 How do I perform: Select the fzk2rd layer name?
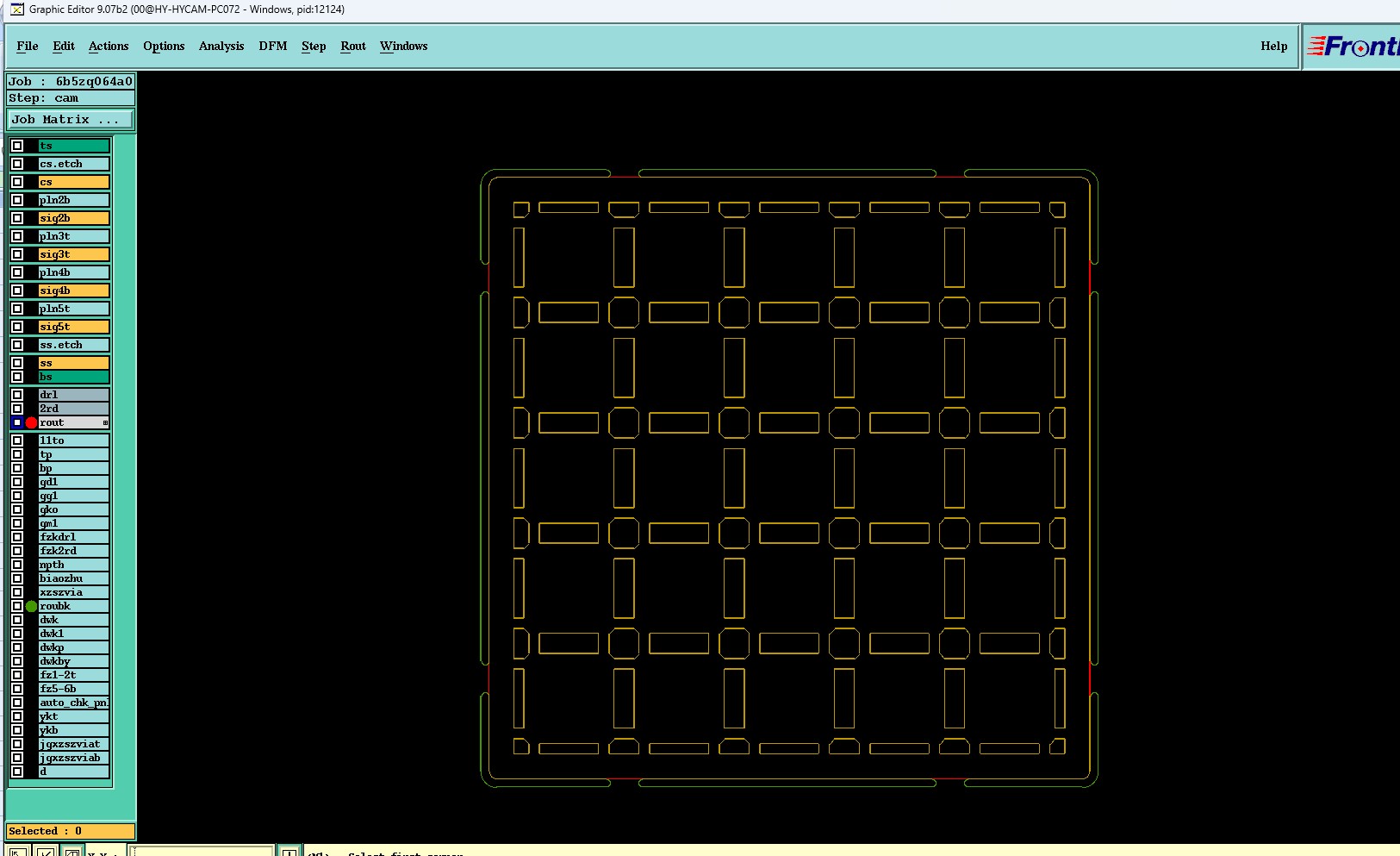point(74,551)
